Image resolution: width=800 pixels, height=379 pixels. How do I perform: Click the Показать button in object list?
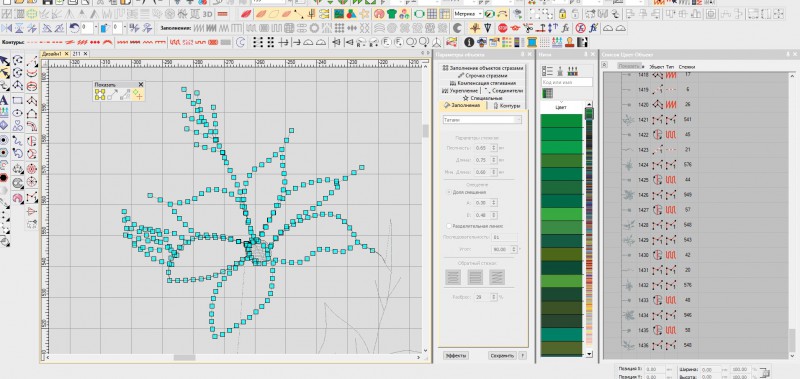(x=629, y=66)
